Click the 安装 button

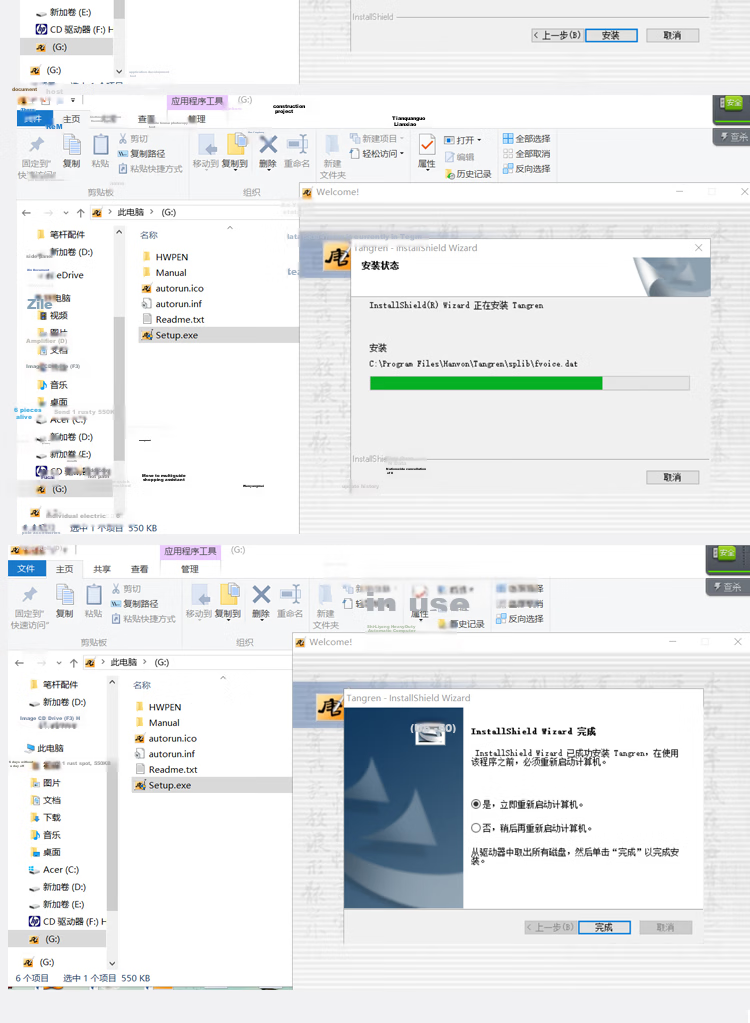pos(611,35)
